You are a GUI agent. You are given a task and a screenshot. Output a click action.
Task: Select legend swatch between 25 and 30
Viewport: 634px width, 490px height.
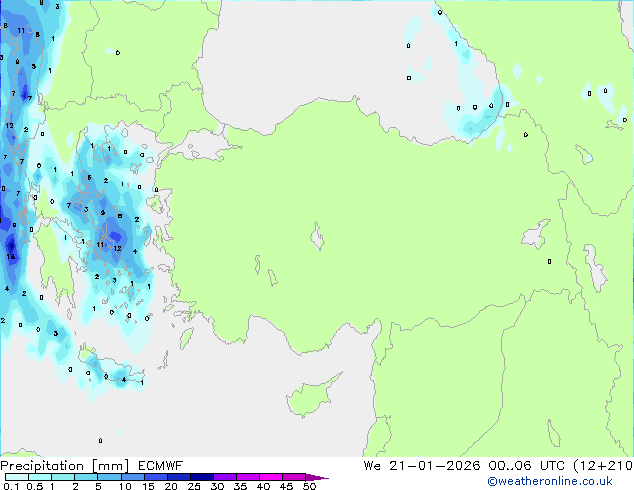click(202, 477)
